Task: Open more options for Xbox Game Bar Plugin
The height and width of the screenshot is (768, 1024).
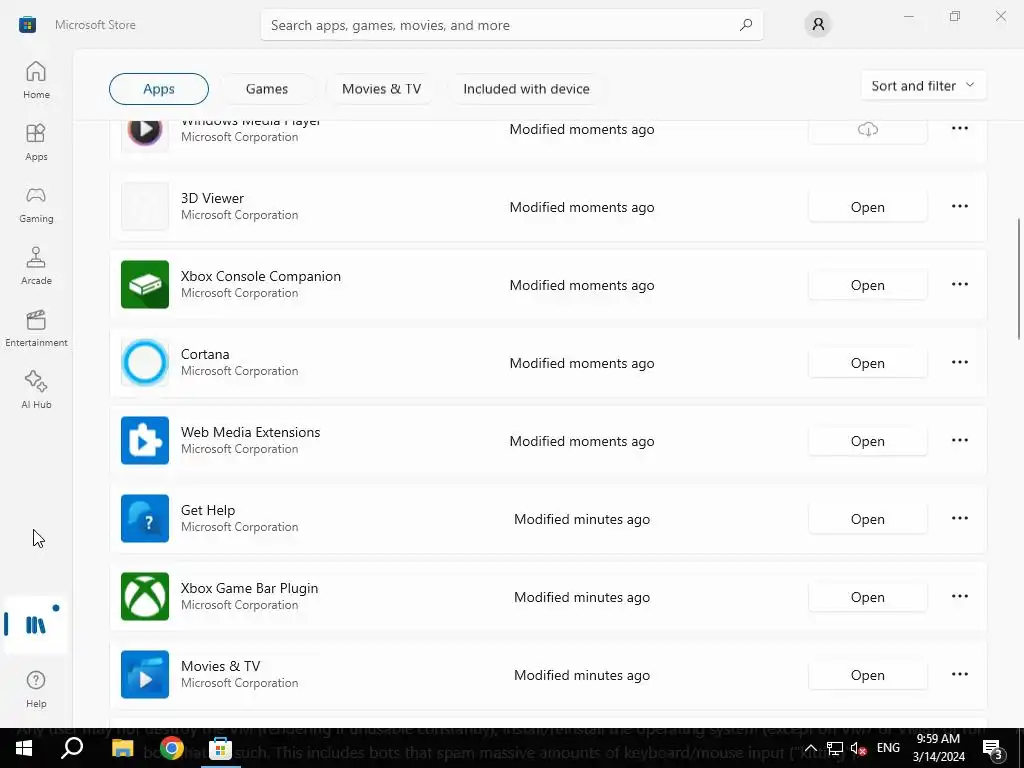Action: [x=959, y=596]
